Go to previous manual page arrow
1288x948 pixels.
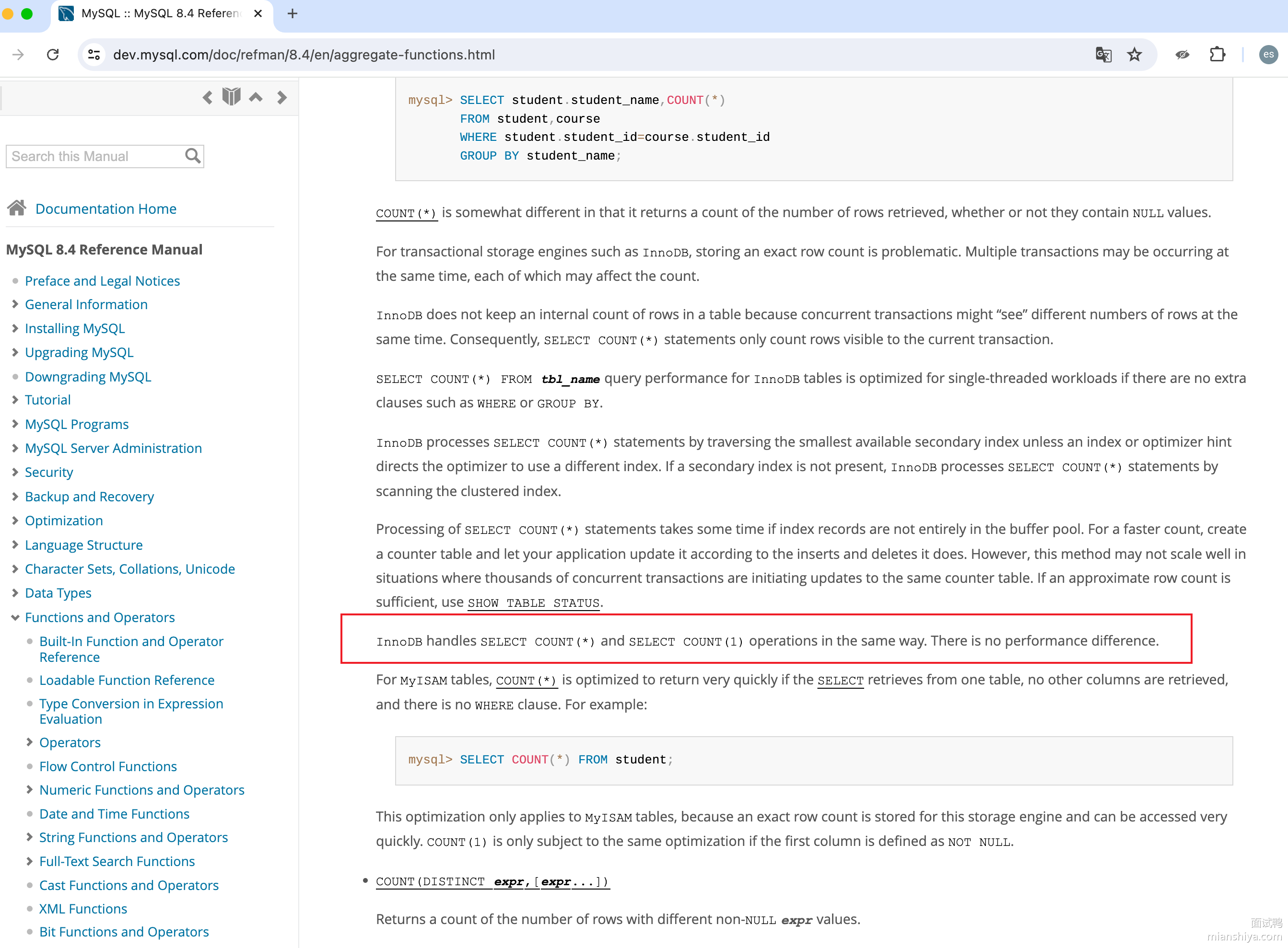coord(207,98)
